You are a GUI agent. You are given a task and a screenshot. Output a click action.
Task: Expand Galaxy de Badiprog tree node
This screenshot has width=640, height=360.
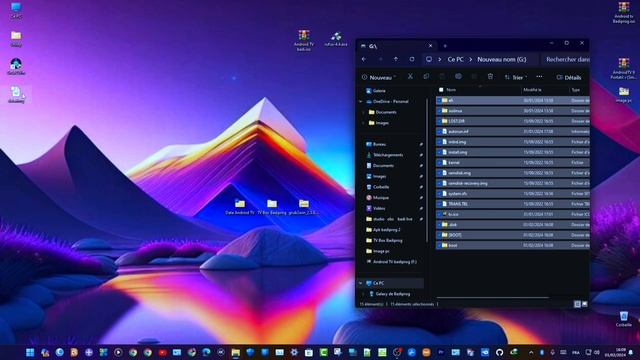click(363, 293)
